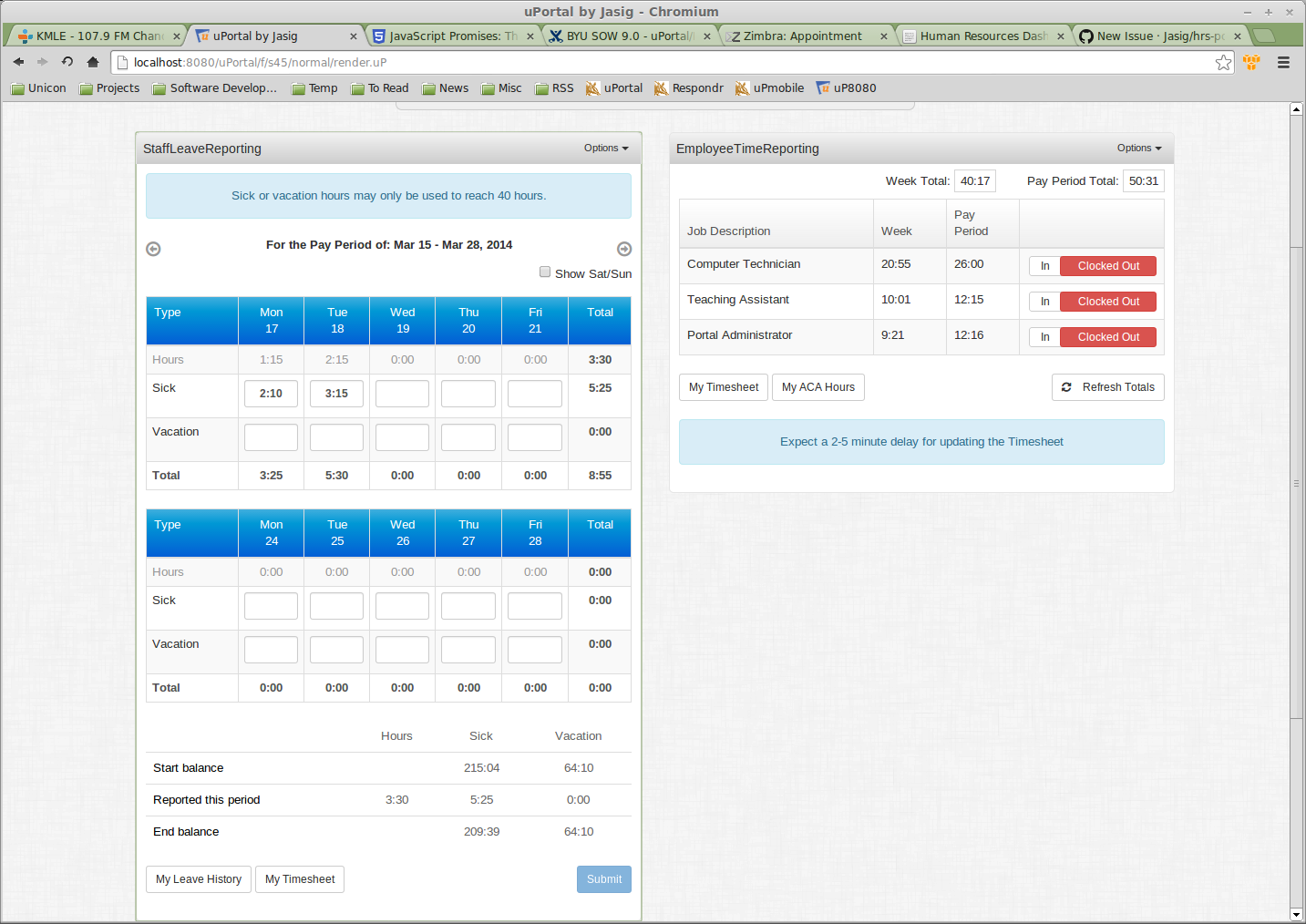Toggle the Show Sat/Sun checkbox
This screenshot has height=924, width=1306.
[x=545, y=272]
